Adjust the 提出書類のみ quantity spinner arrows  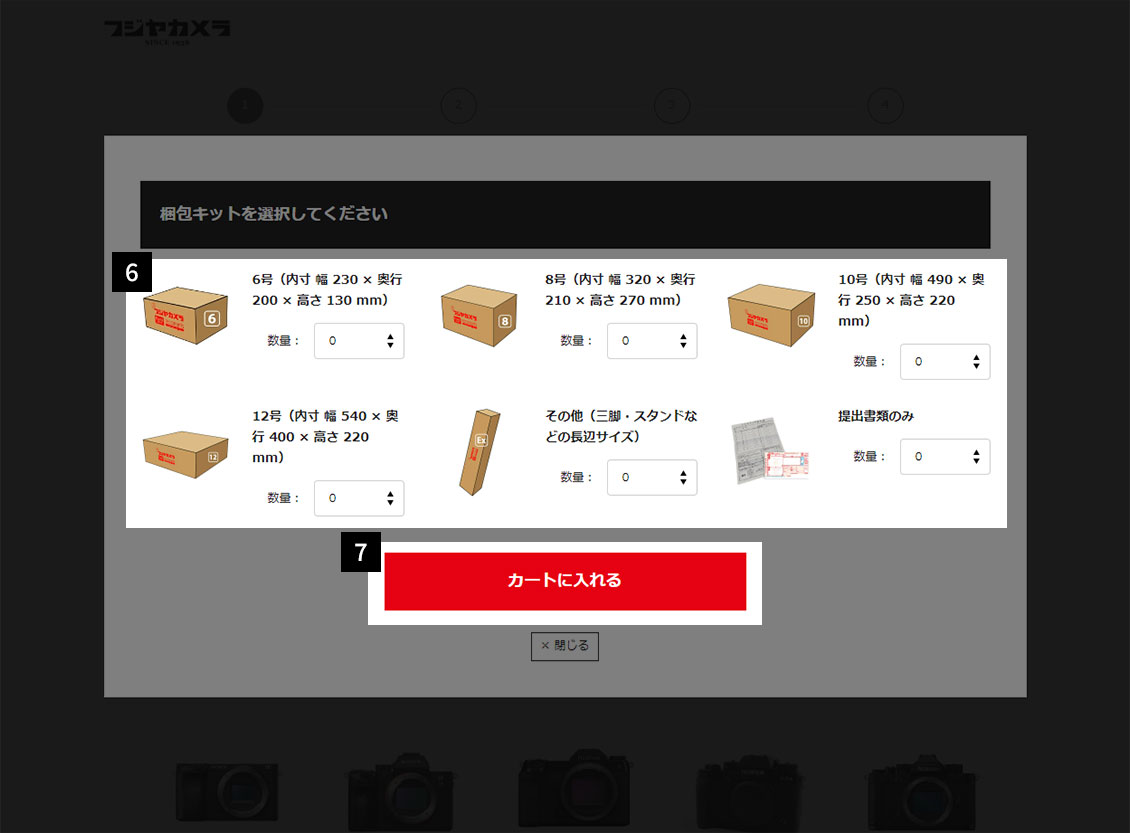976,456
